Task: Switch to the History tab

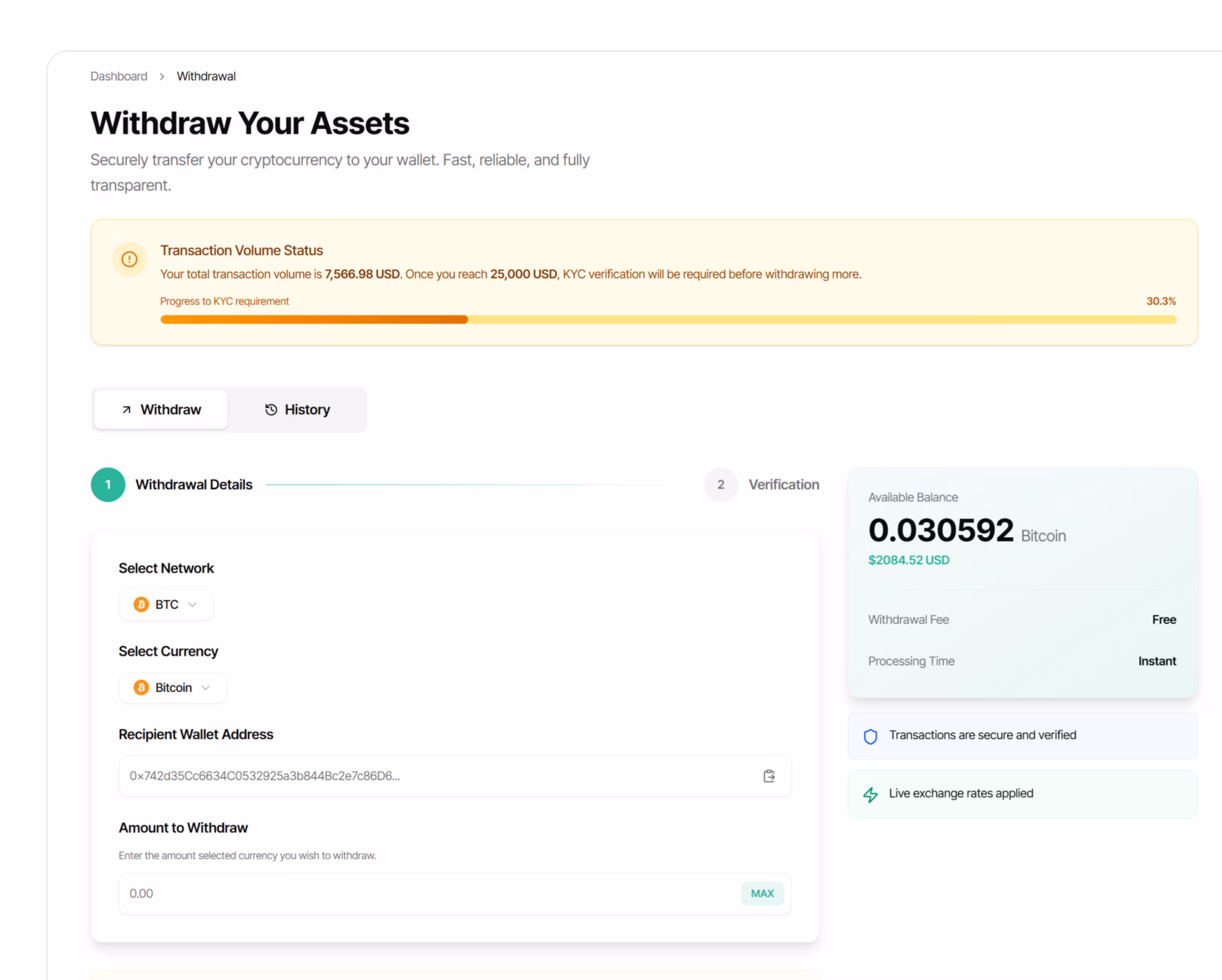Action: pyautogui.click(x=297, y=409)
